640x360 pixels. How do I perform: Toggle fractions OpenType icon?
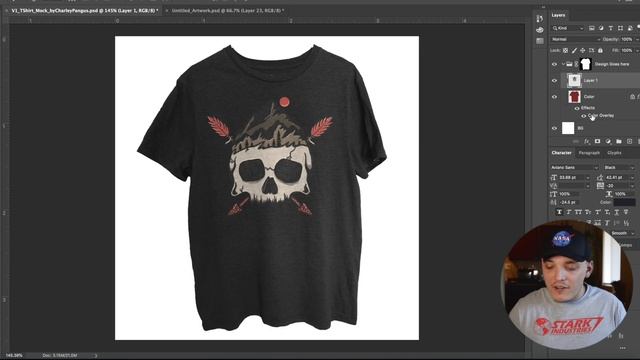point(626,223)
